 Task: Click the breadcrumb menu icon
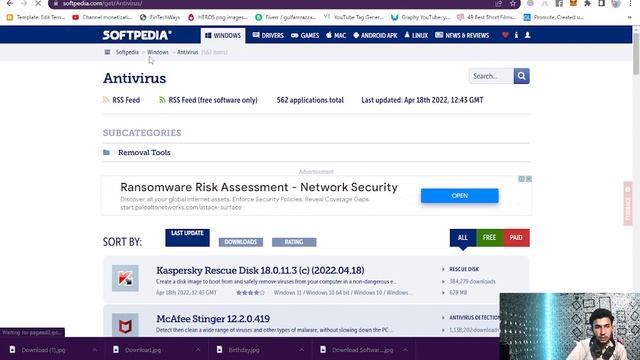pyautogui.click(x=107, y=52)
